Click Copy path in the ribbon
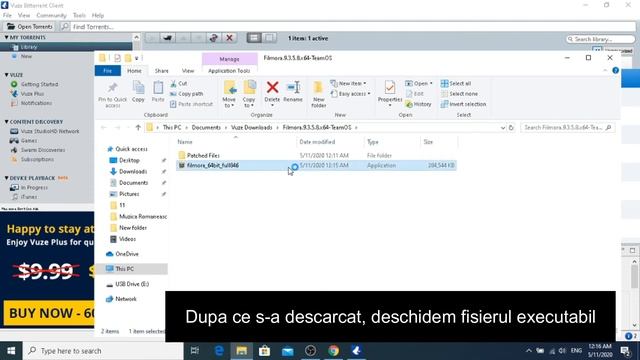The image size is (640, 360). click(187, 94)
